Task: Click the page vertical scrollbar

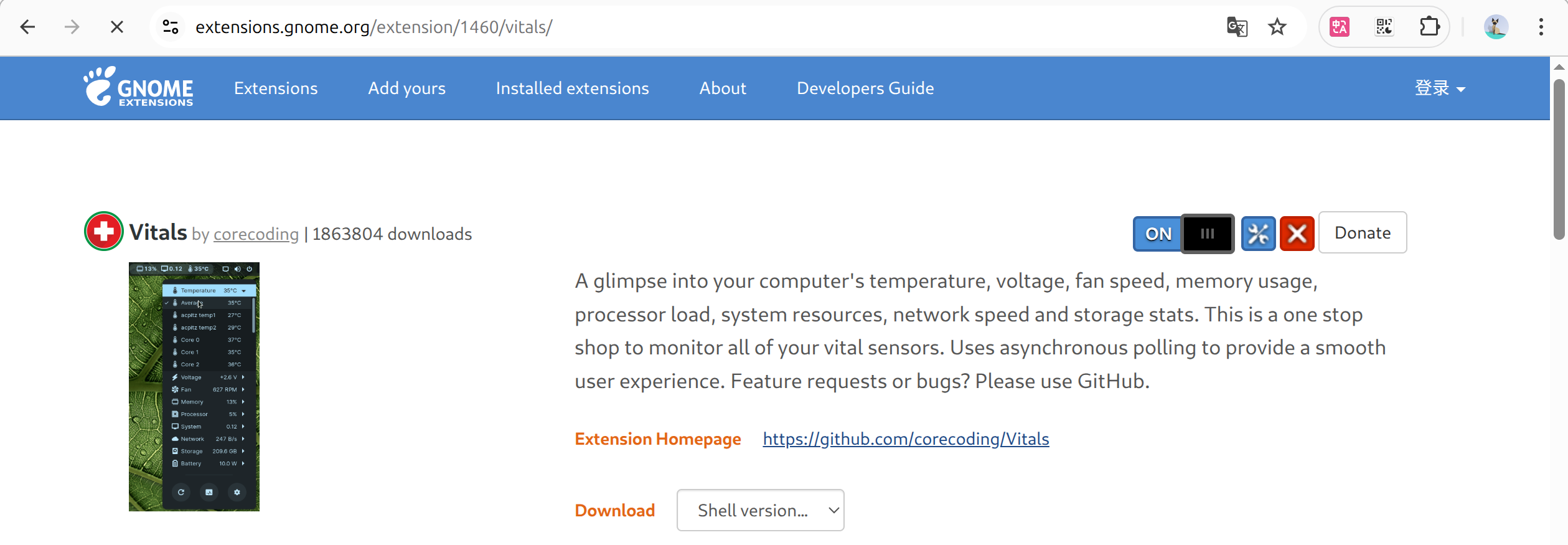Action: [x=1559, y=159]
